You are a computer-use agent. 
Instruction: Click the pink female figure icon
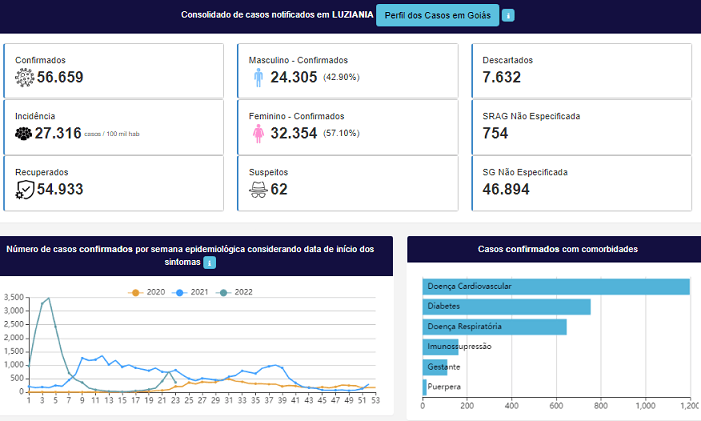(258, 133)
